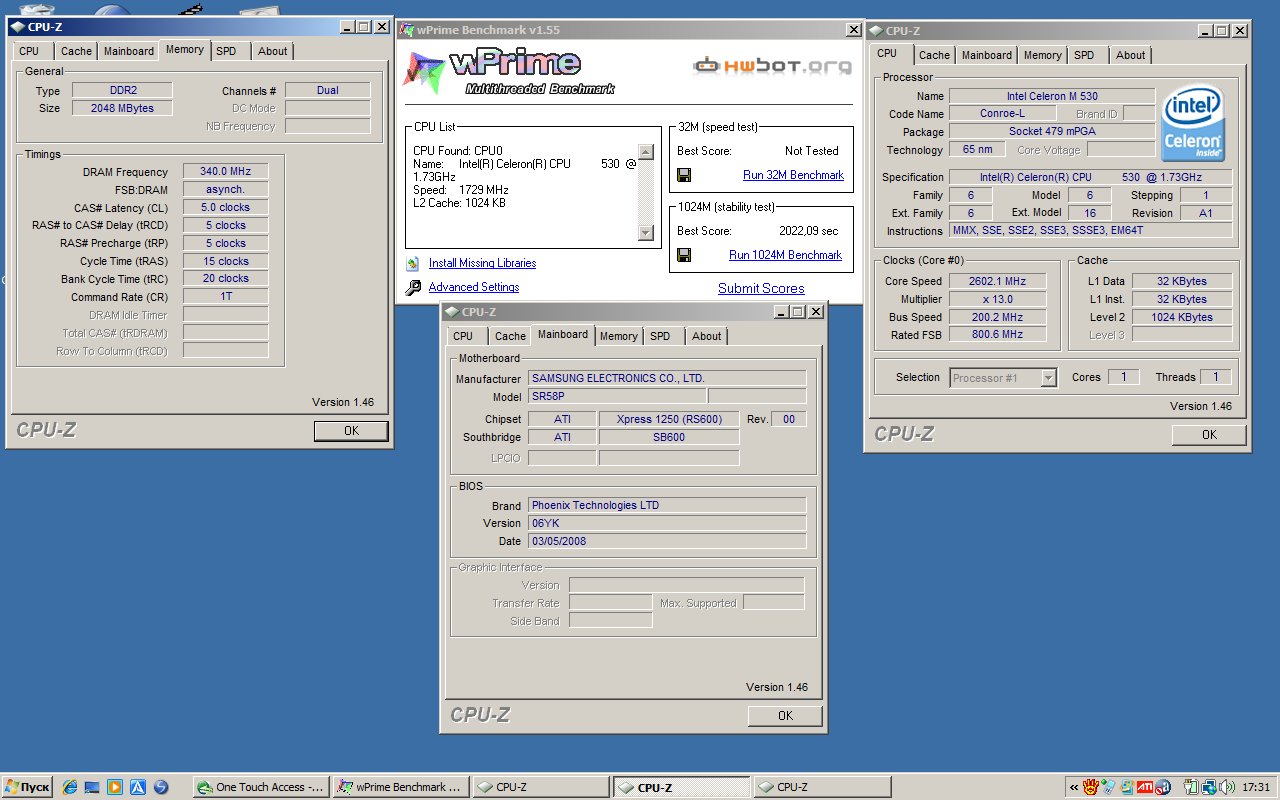The image size is (1280, 800).
Task: Click OK in the CPU tab CPU-Z window
Action: click(x=1209, y=435)
